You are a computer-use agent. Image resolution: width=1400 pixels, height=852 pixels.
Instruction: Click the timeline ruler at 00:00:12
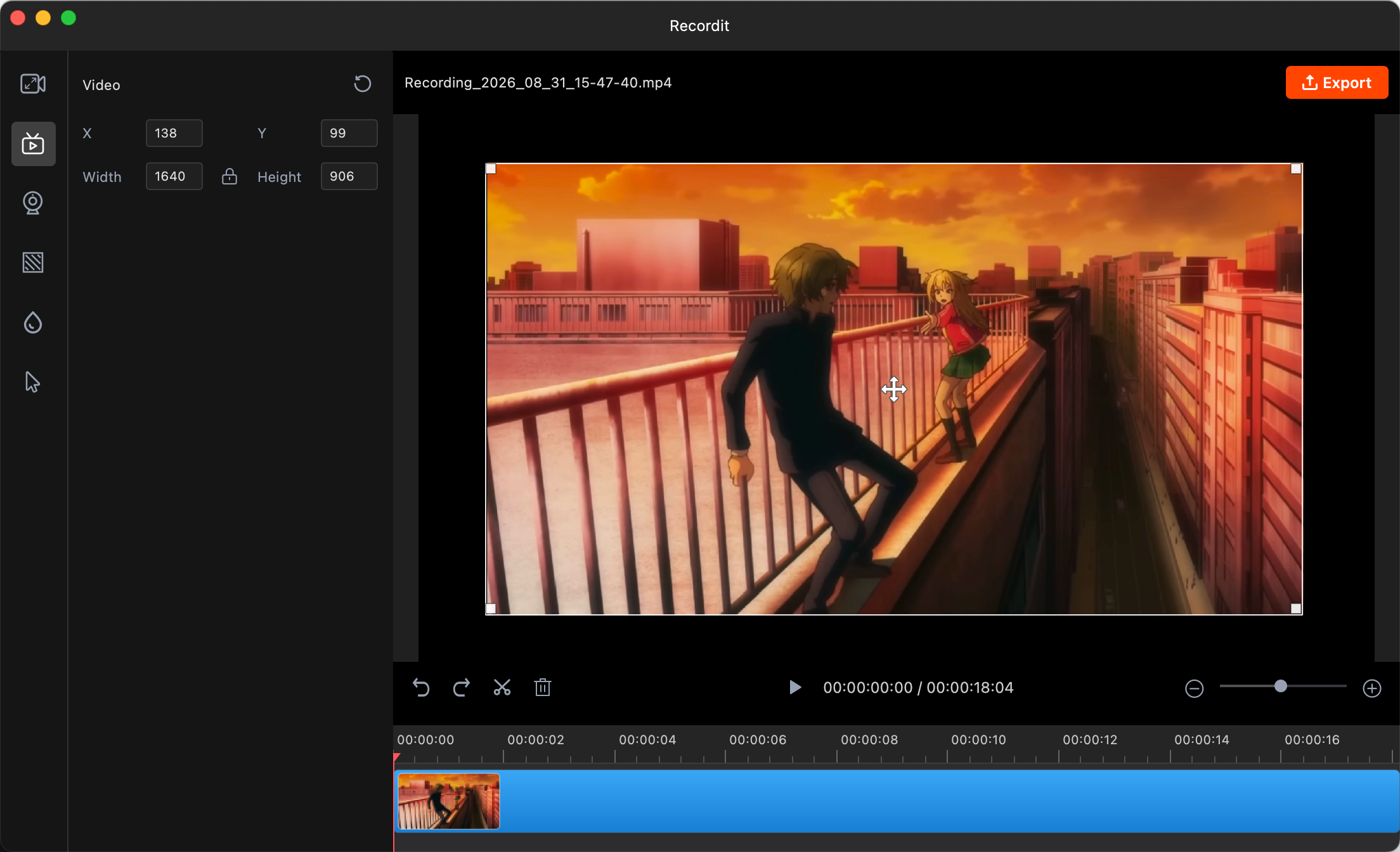pos(1090,740)
